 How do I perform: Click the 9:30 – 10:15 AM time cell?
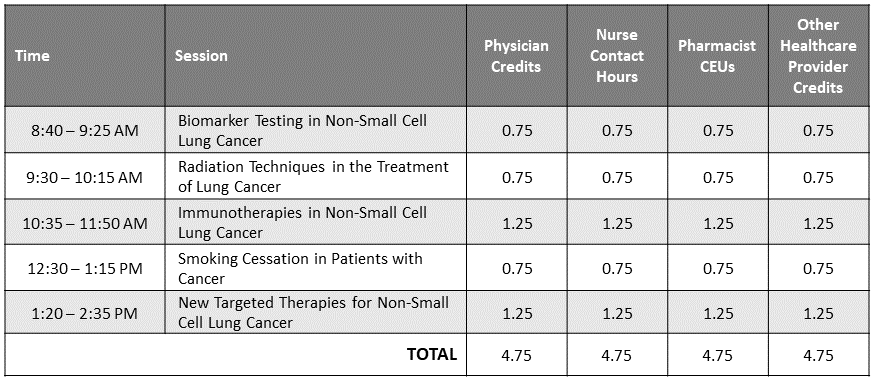pos(85,176)
